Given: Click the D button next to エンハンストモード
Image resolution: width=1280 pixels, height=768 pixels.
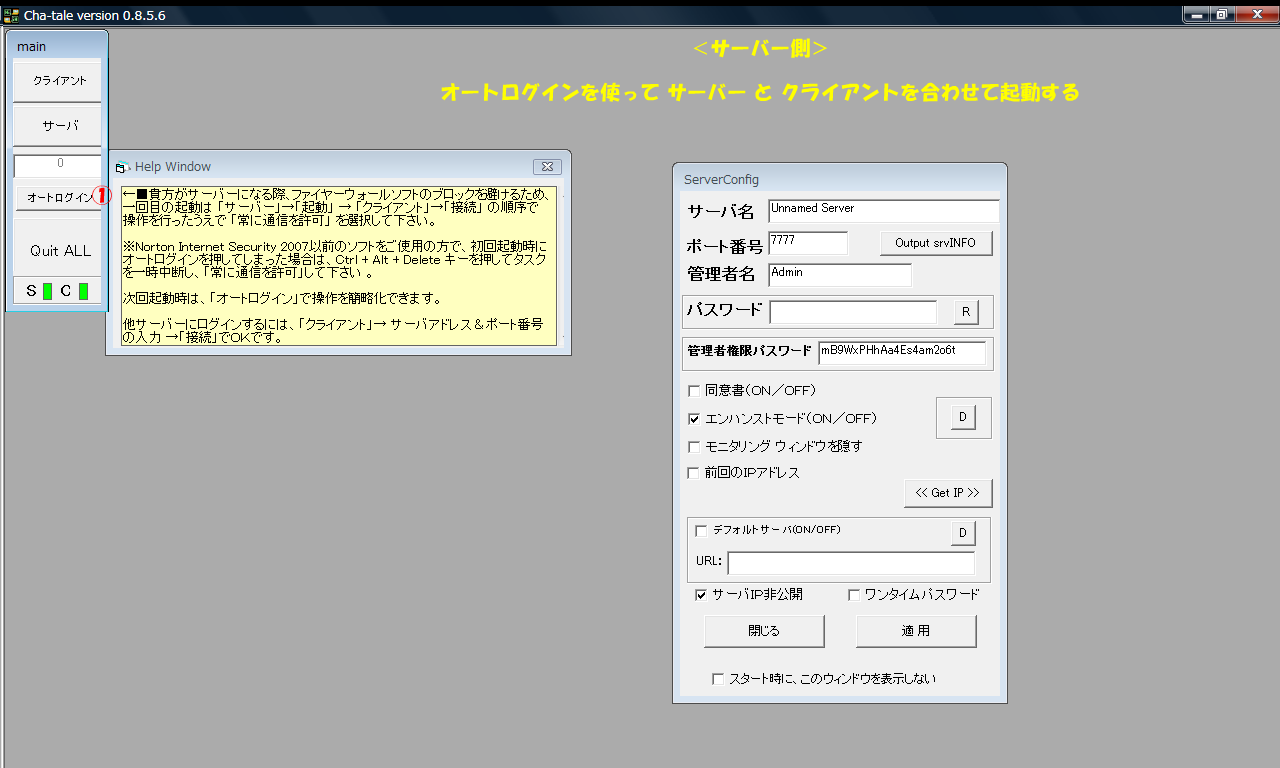Looking at the screenshot, I should point(962,418).
